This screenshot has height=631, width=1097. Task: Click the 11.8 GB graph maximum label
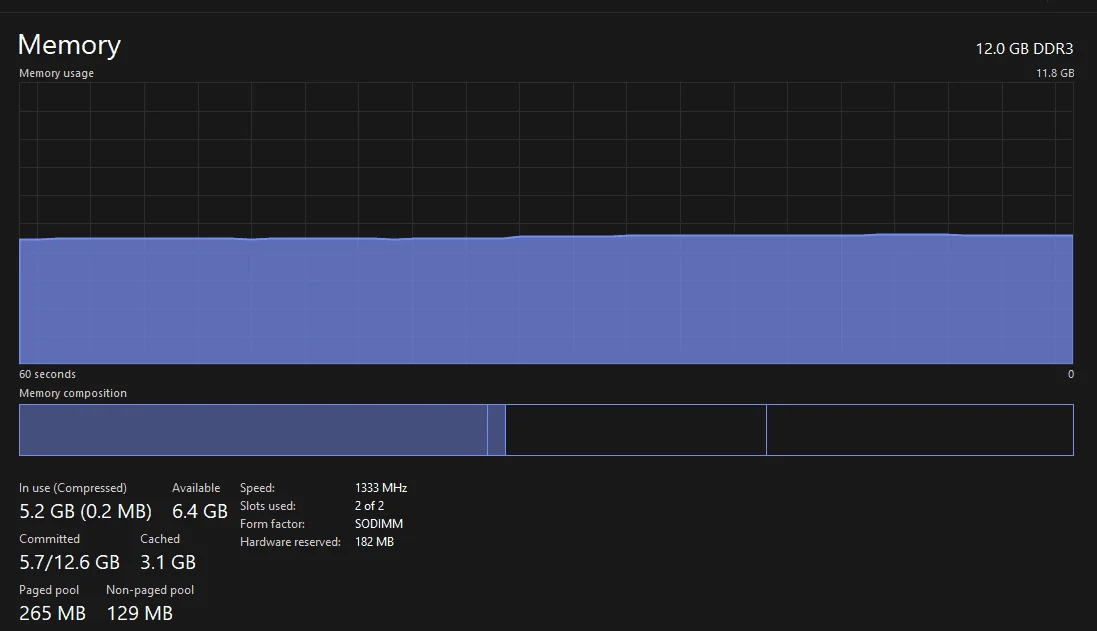[x=1055, y=73]
